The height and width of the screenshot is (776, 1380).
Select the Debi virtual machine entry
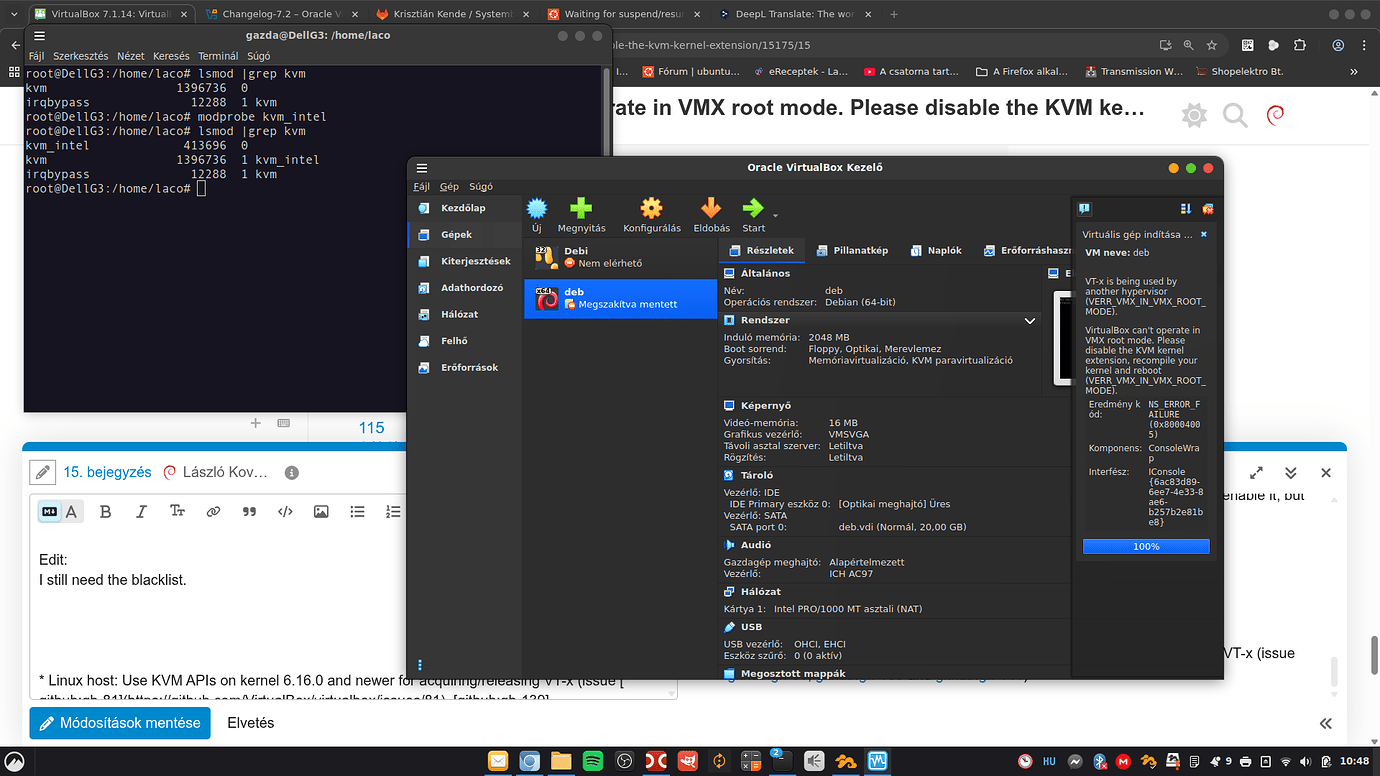pyautogui.click(x=620, y=257)
